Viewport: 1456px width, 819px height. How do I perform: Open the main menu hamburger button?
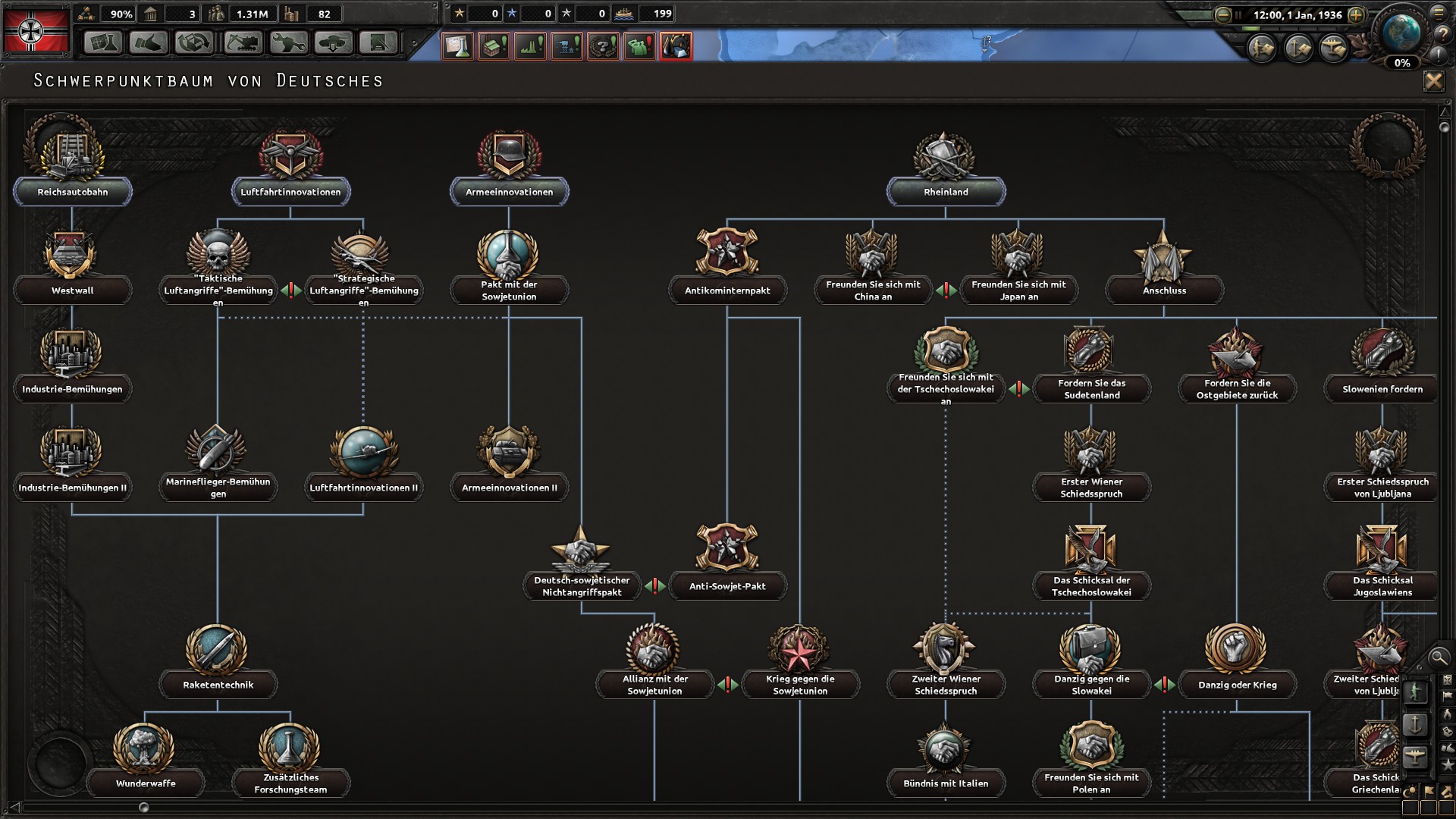tap(1439, 13)
